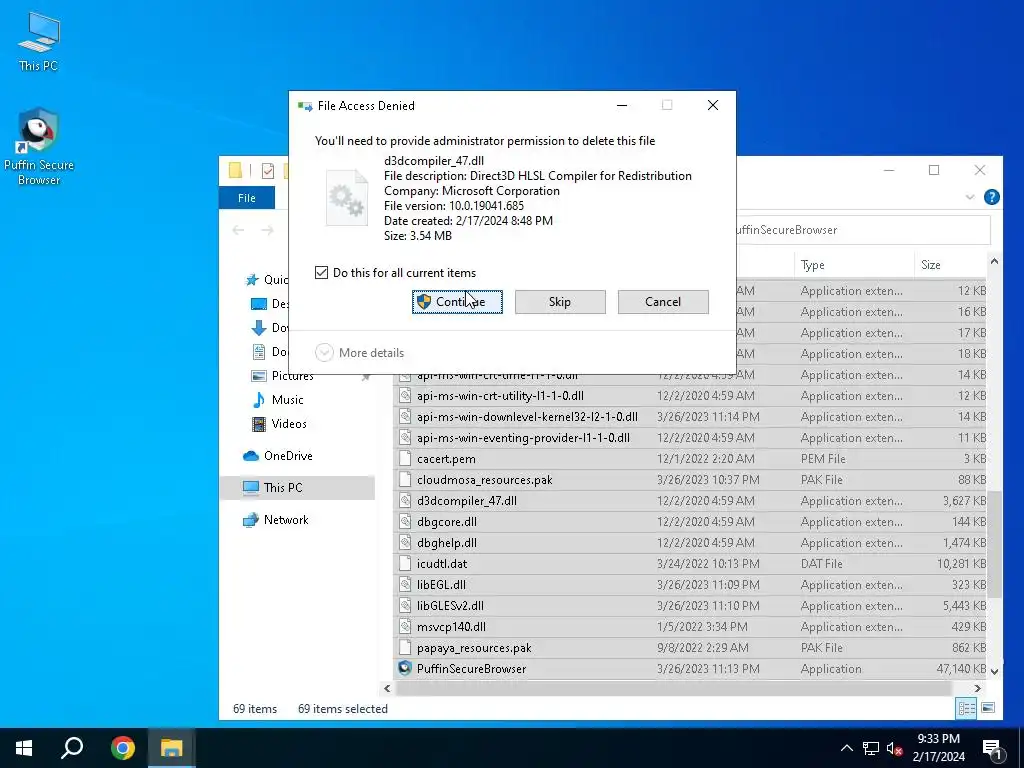The image size is (1024, 768).
Task: Launch Google Chrome from taskbar
Action: [122, 748]
